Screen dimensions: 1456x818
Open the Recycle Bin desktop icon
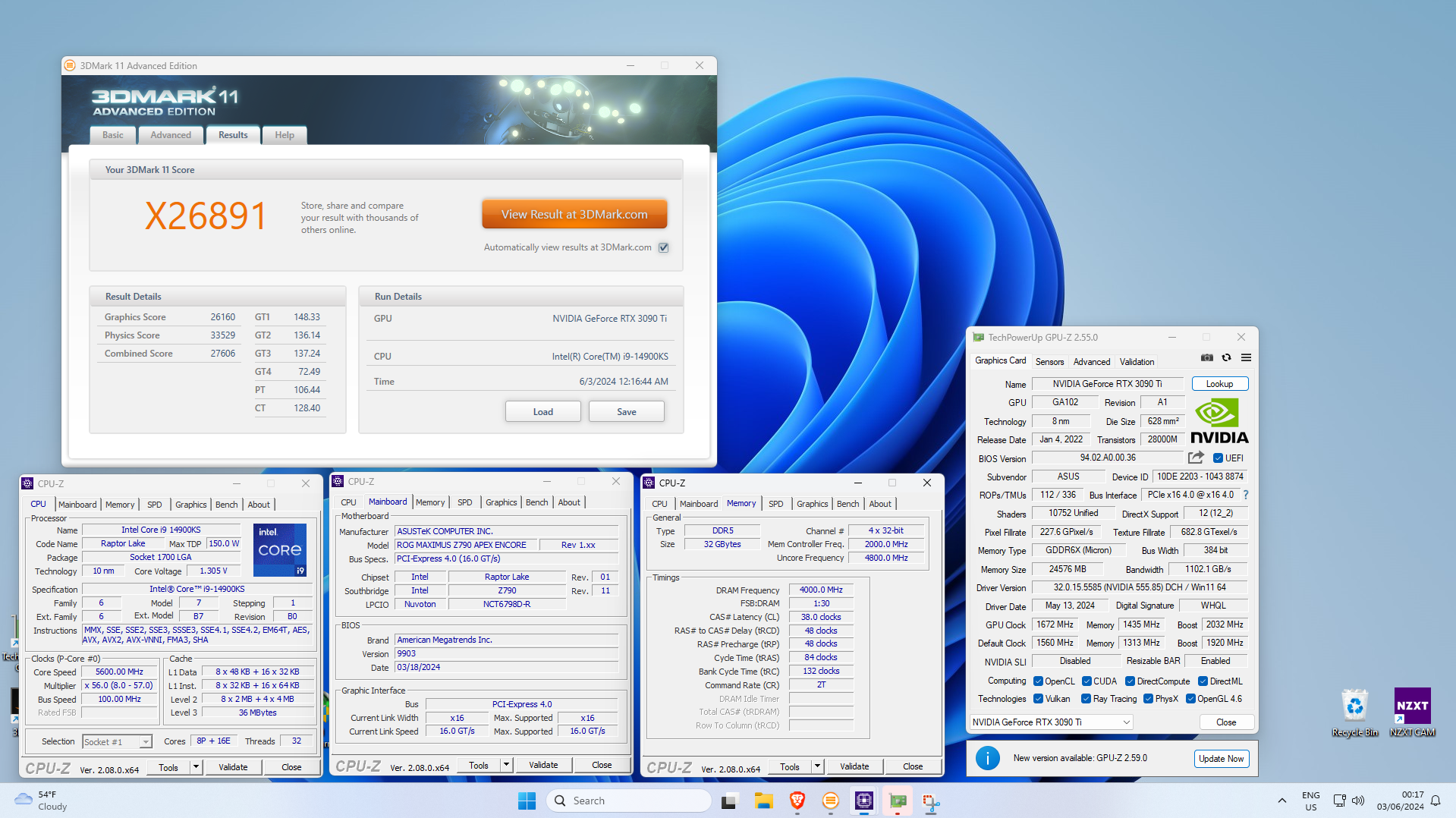1354,713
